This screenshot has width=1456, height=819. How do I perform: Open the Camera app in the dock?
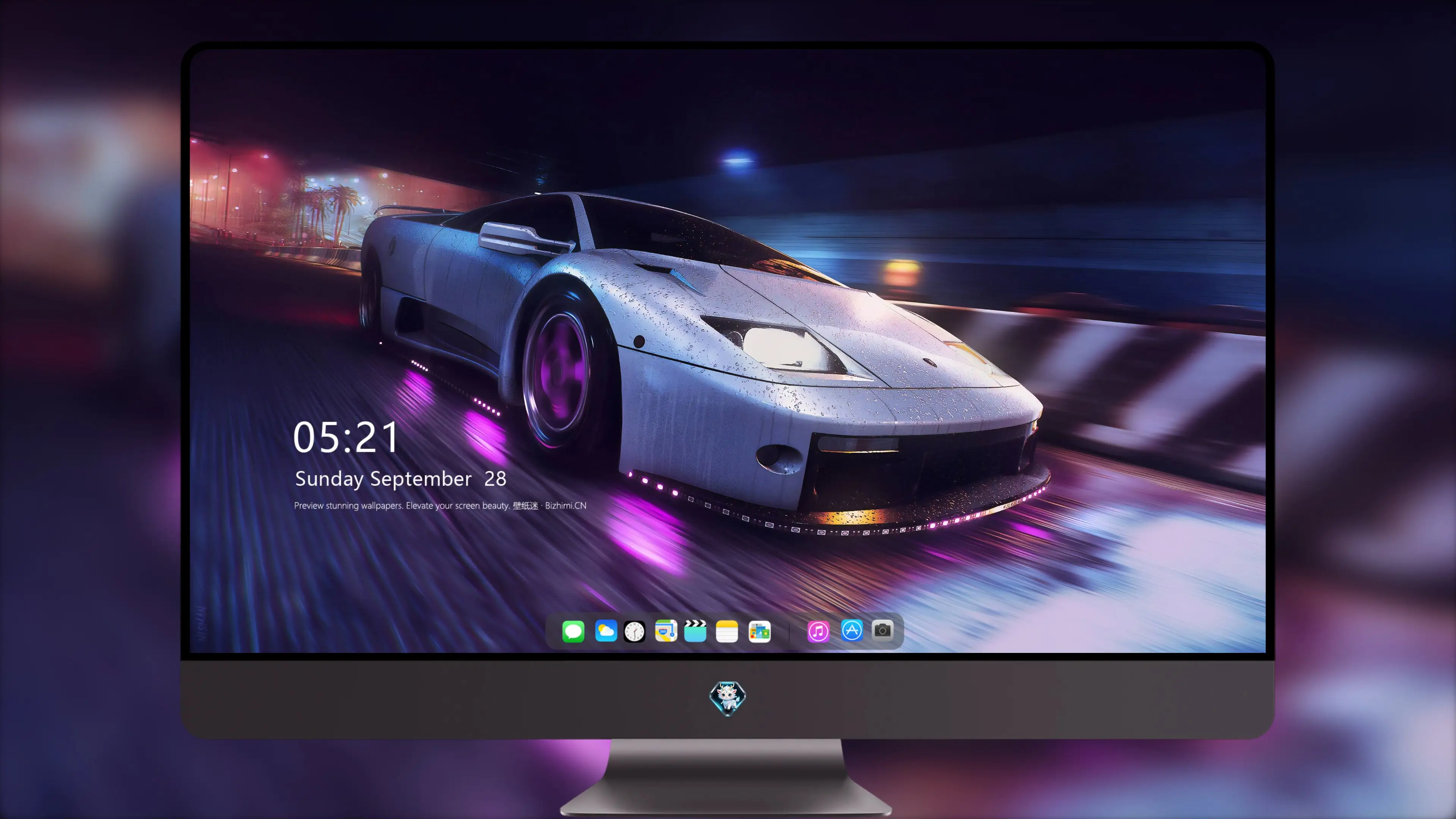pyautogui.click(x=882, y=630)
